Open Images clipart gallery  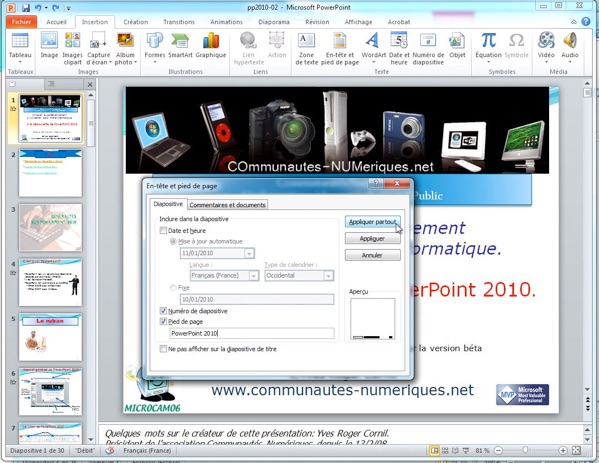pos(72,49)
